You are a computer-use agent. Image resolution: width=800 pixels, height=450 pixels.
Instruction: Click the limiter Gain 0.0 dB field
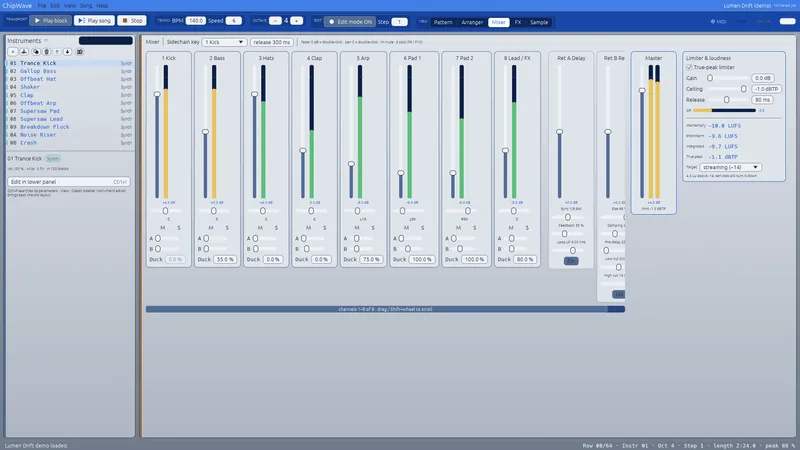pos(763,78)
